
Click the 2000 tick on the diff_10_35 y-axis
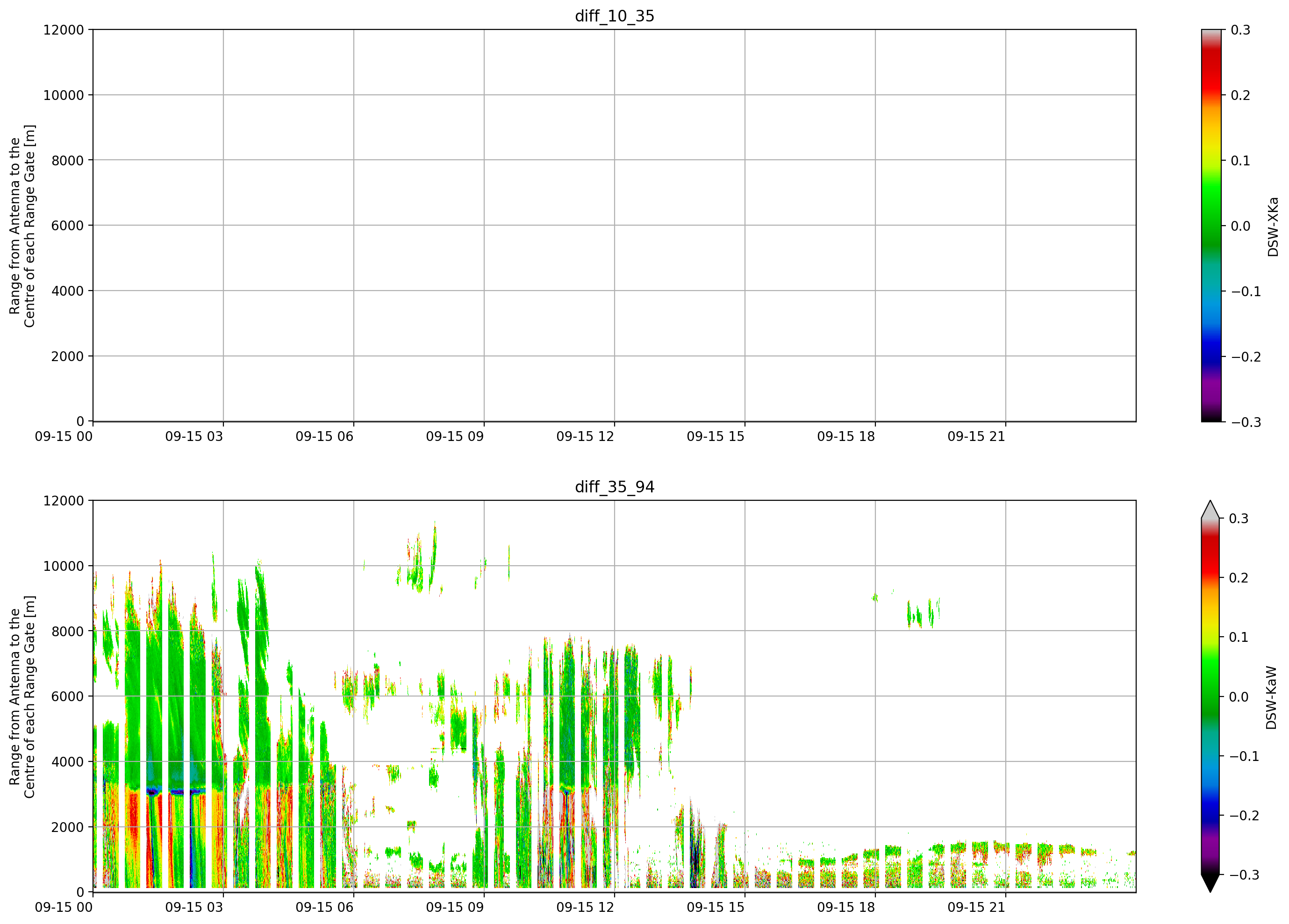[x=68, y=356]
